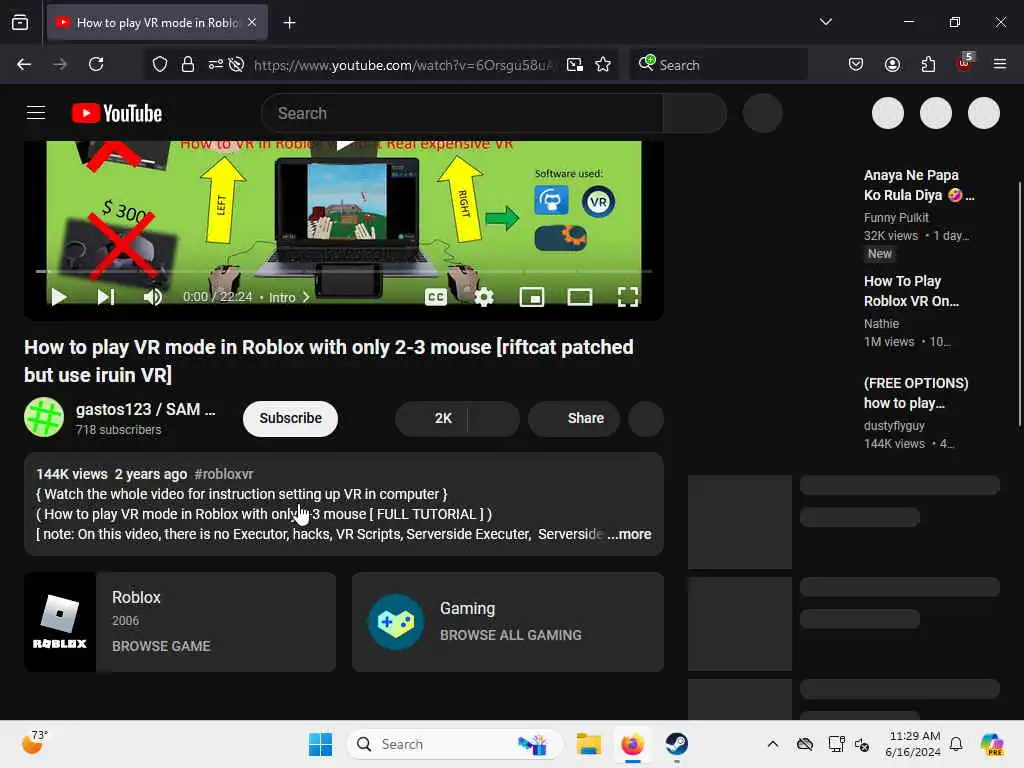
Task: Open the weather widget showing 73°
Action: [35, 742]
